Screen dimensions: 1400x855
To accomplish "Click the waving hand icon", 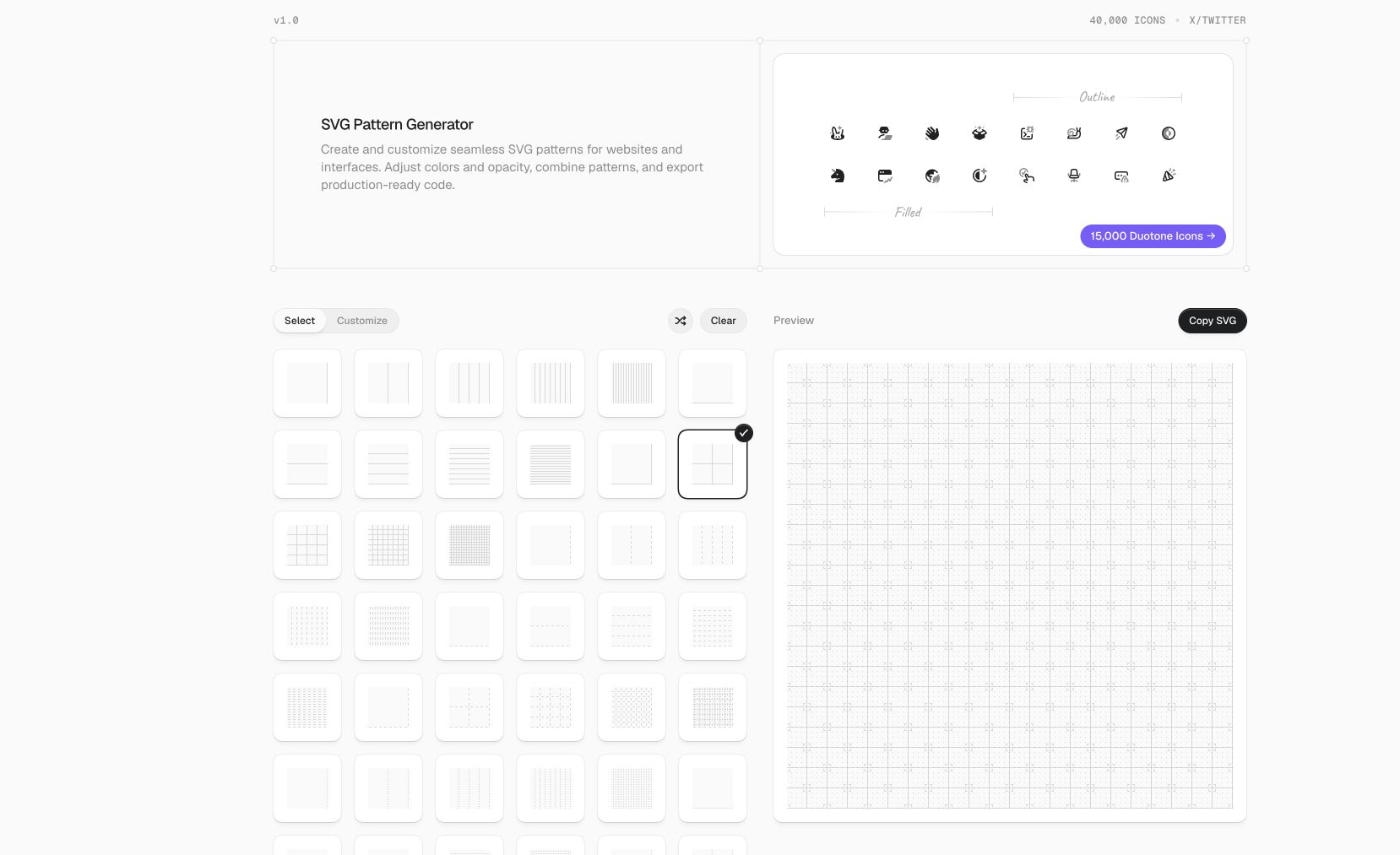I will tap(932, 133).
